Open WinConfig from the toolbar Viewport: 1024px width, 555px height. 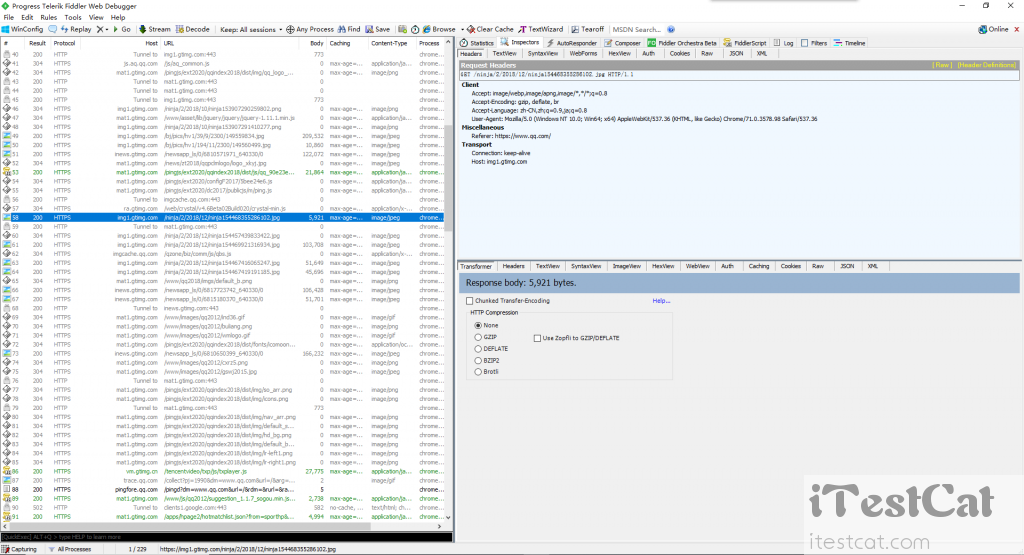tap(23, 29)
